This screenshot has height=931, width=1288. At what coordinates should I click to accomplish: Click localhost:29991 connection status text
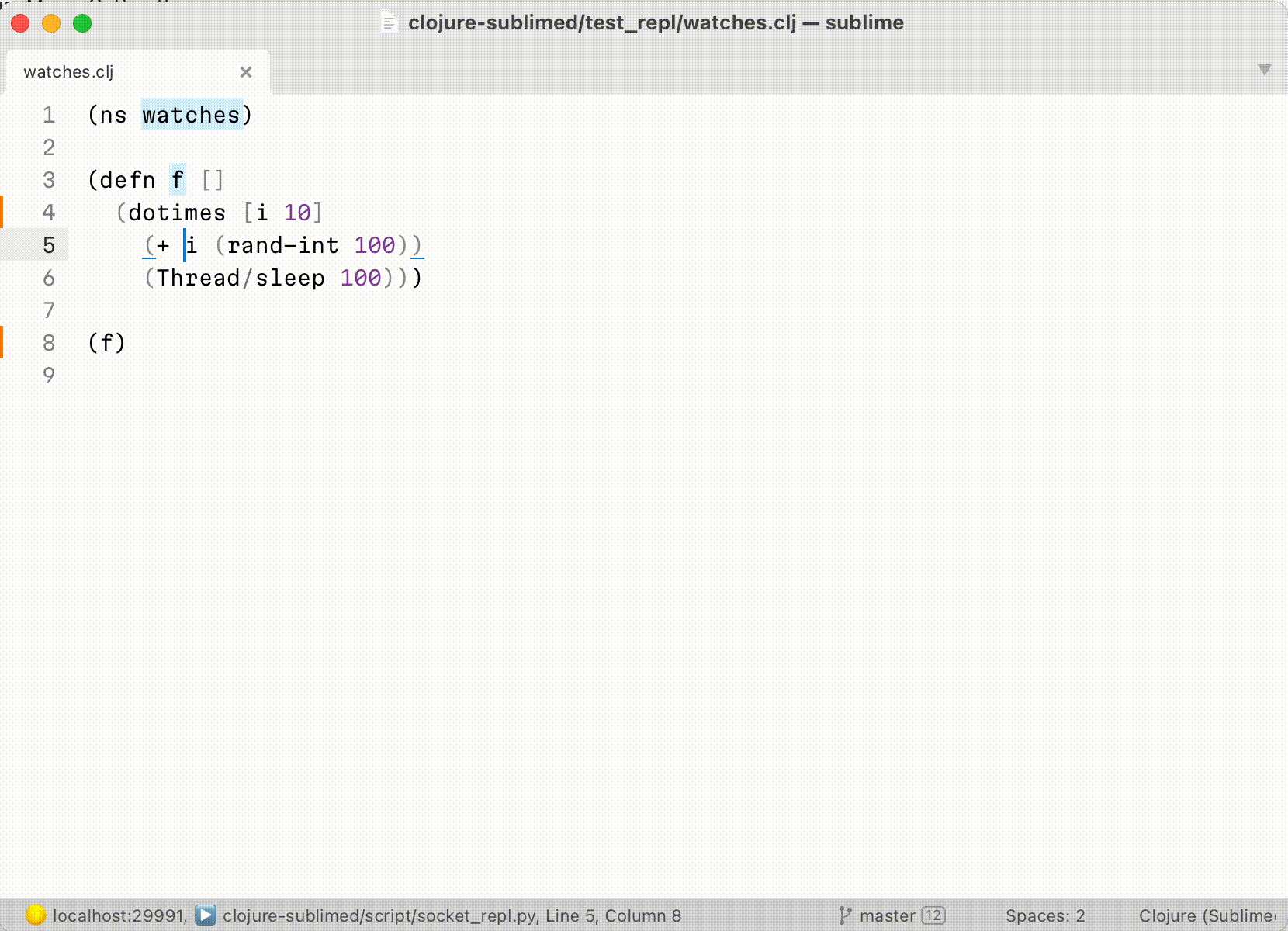click(x=119, y=915)
